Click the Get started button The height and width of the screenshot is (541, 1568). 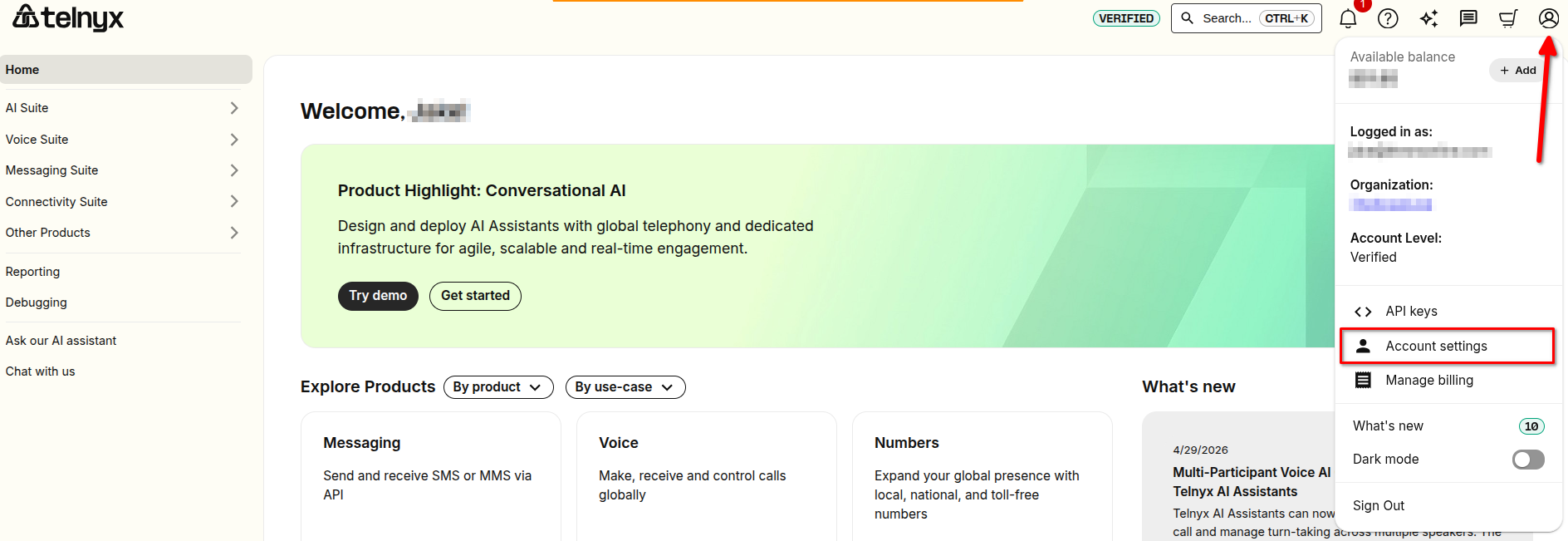[x=475, y=296]
